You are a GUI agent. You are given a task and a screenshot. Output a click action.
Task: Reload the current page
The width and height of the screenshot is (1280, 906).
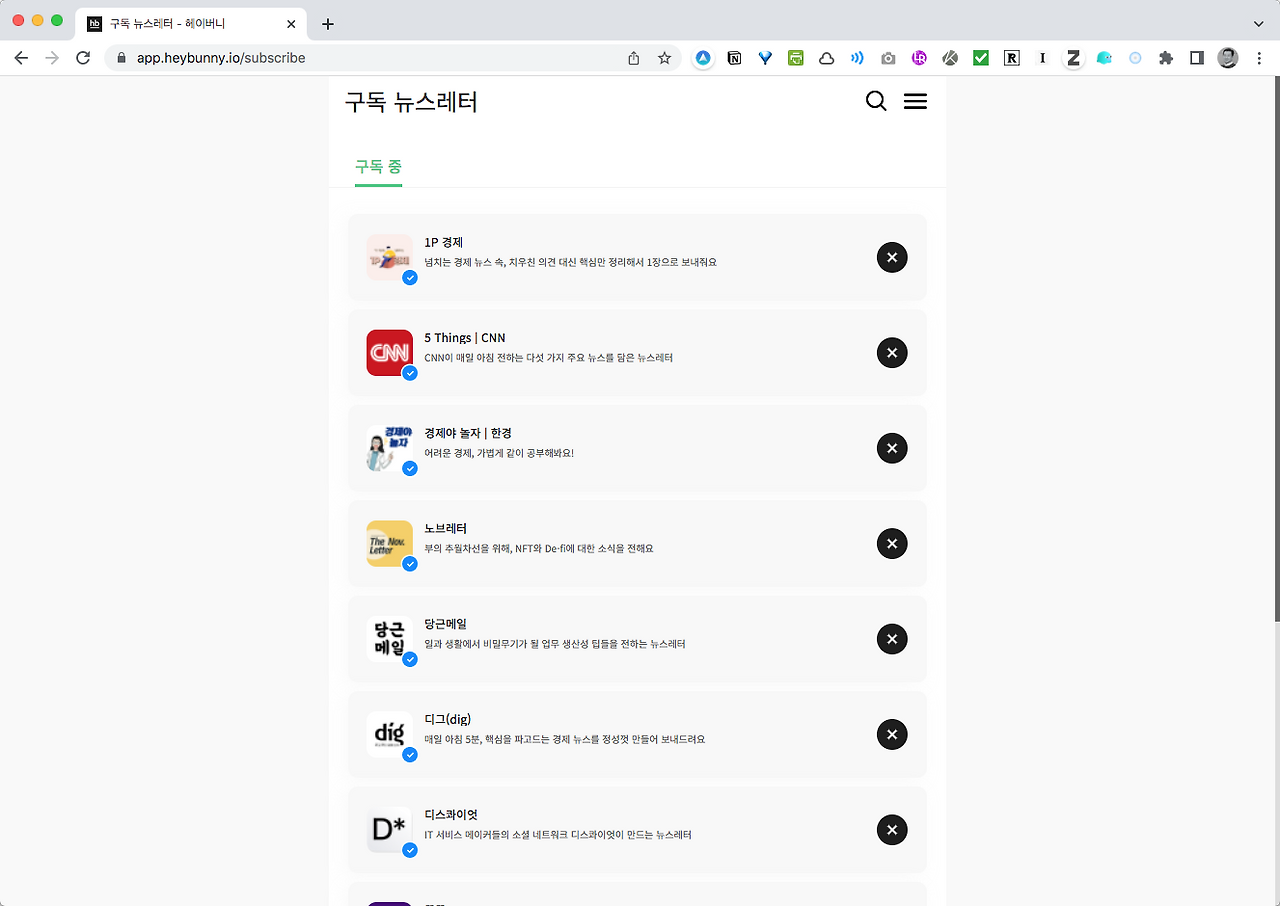click(x=83, y=58)
